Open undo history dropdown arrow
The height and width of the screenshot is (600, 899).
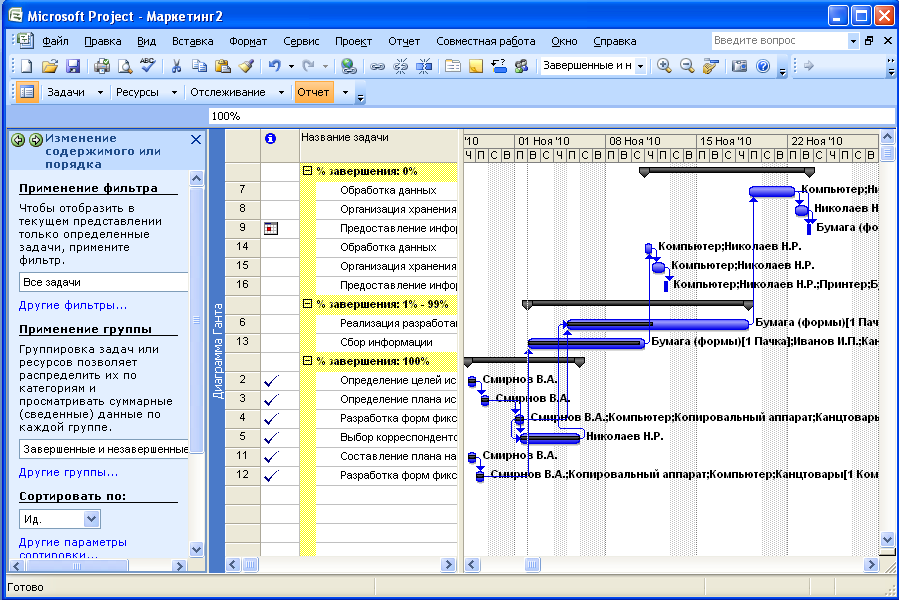[x=291, y=66]
